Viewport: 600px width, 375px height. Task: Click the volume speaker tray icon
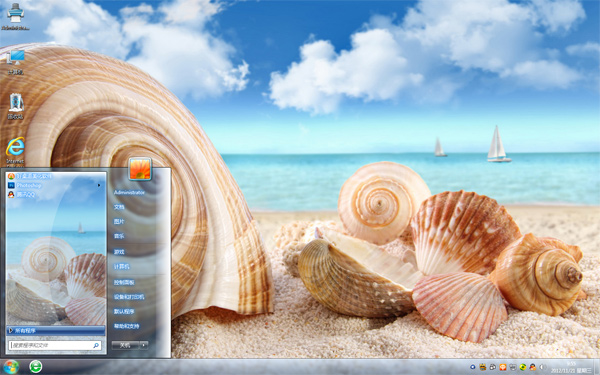click(543, 367)
